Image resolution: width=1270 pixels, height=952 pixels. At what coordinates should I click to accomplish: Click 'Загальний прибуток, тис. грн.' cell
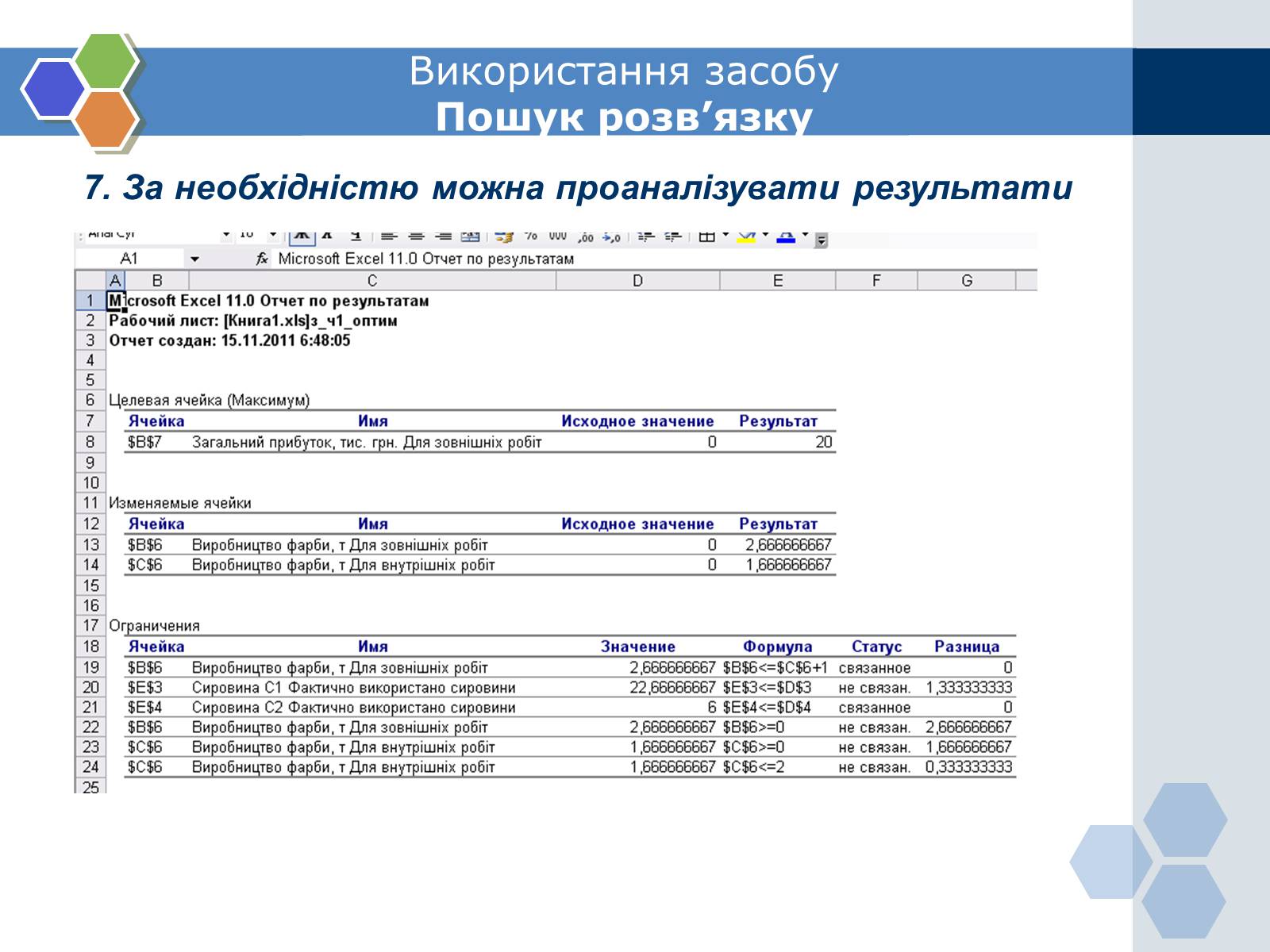[x=367, y=442]
